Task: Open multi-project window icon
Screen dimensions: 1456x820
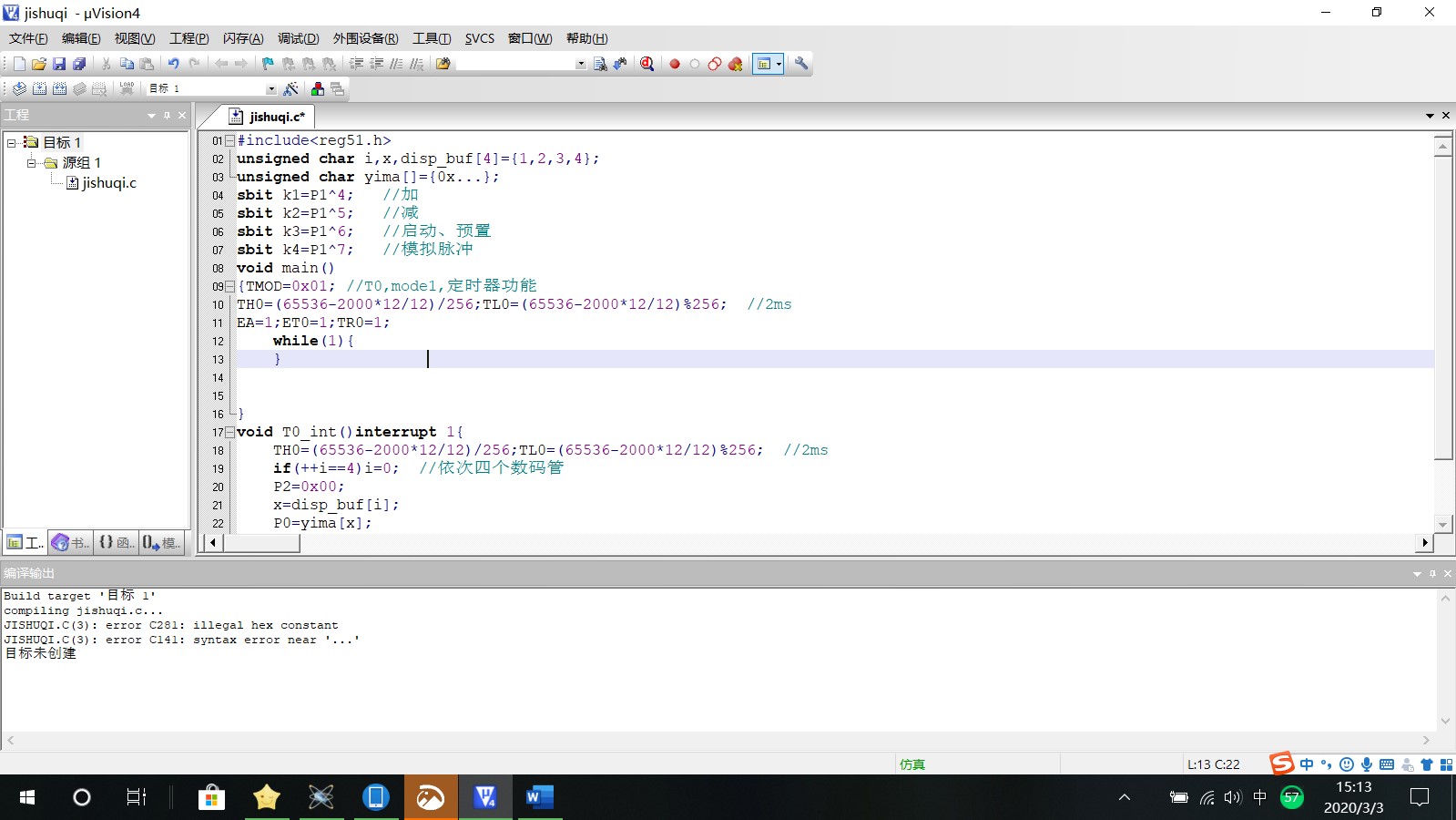Action: pyautogui.click(x=337, y=88)
